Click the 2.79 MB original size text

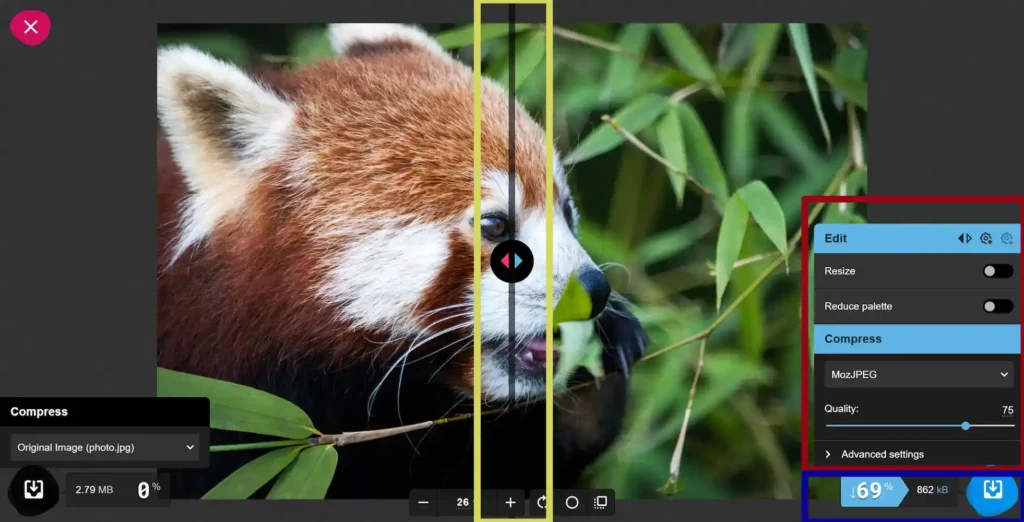94,489
